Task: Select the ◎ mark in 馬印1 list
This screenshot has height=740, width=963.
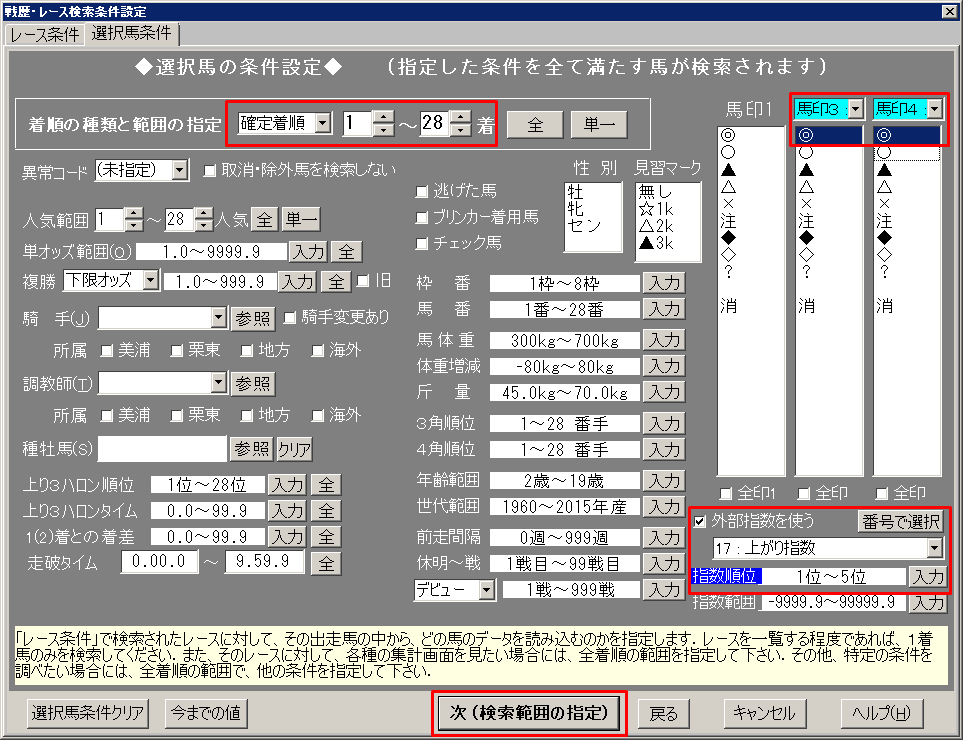Action: point(728,135)
